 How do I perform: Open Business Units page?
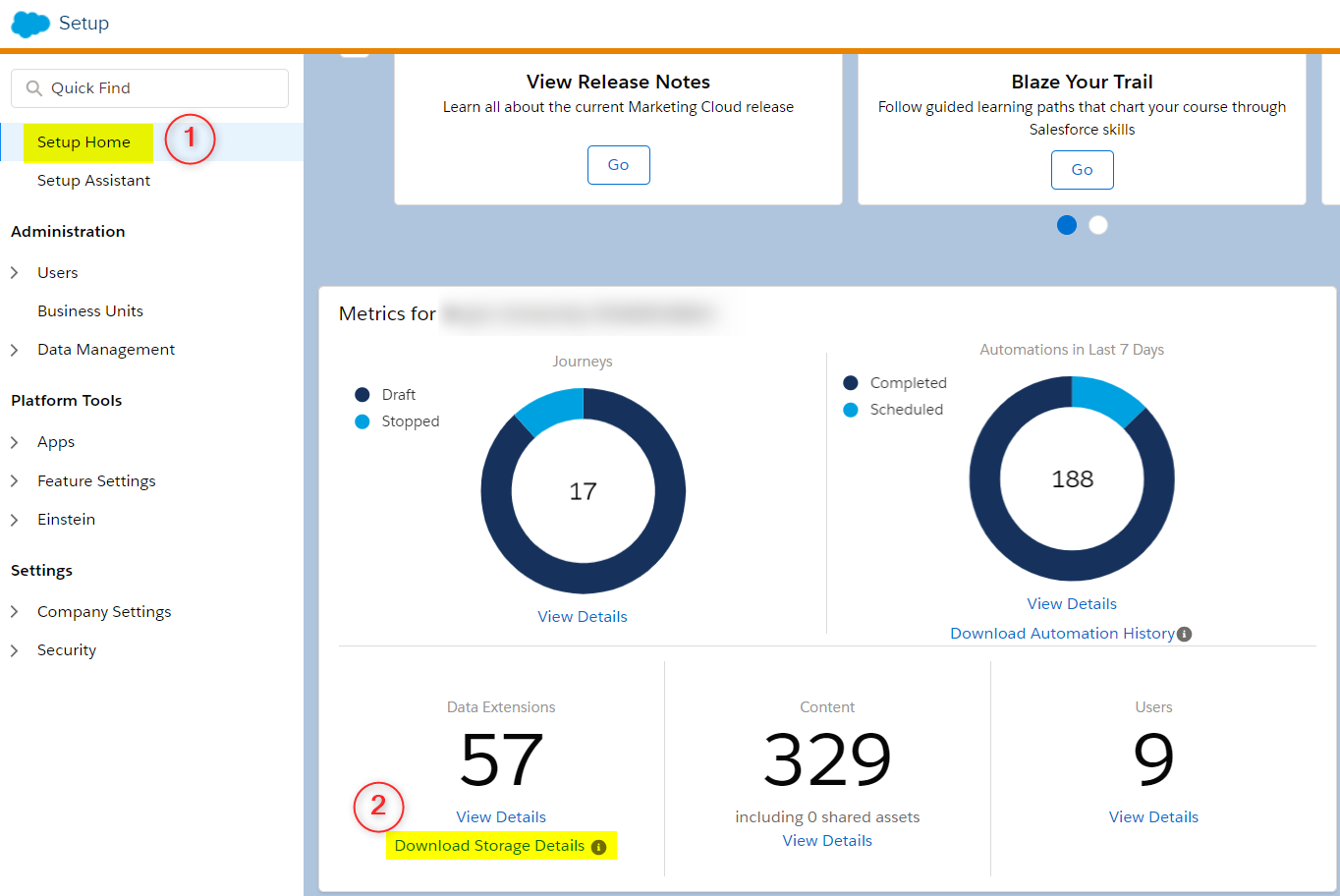pos(90,311)
